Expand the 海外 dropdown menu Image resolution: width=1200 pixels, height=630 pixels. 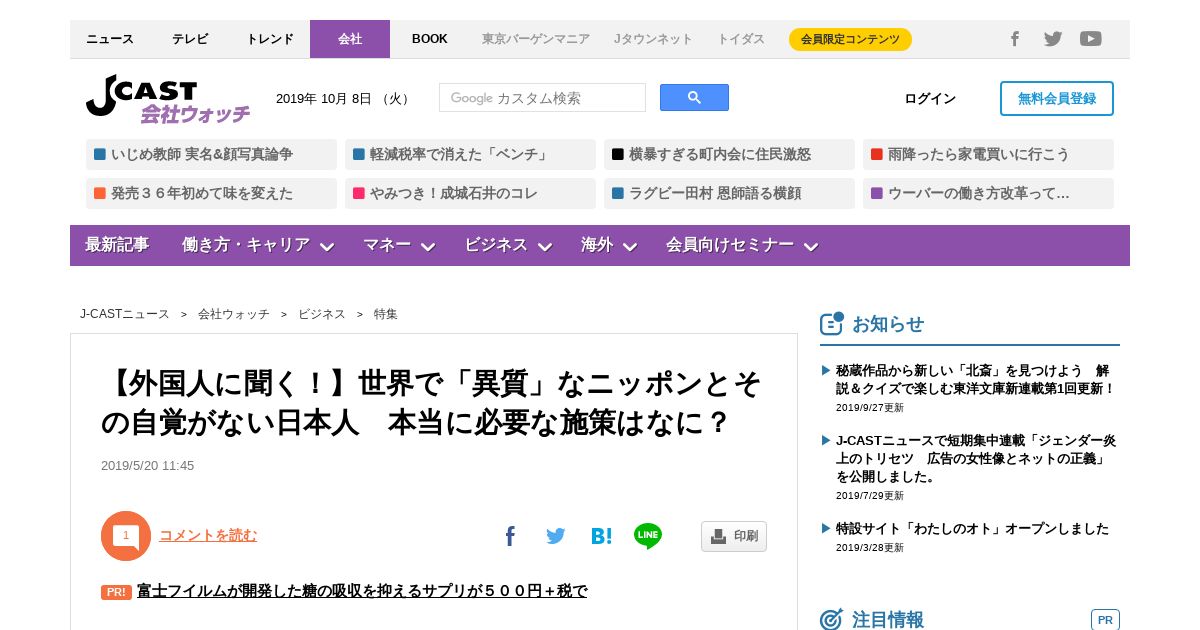[609, 245]
